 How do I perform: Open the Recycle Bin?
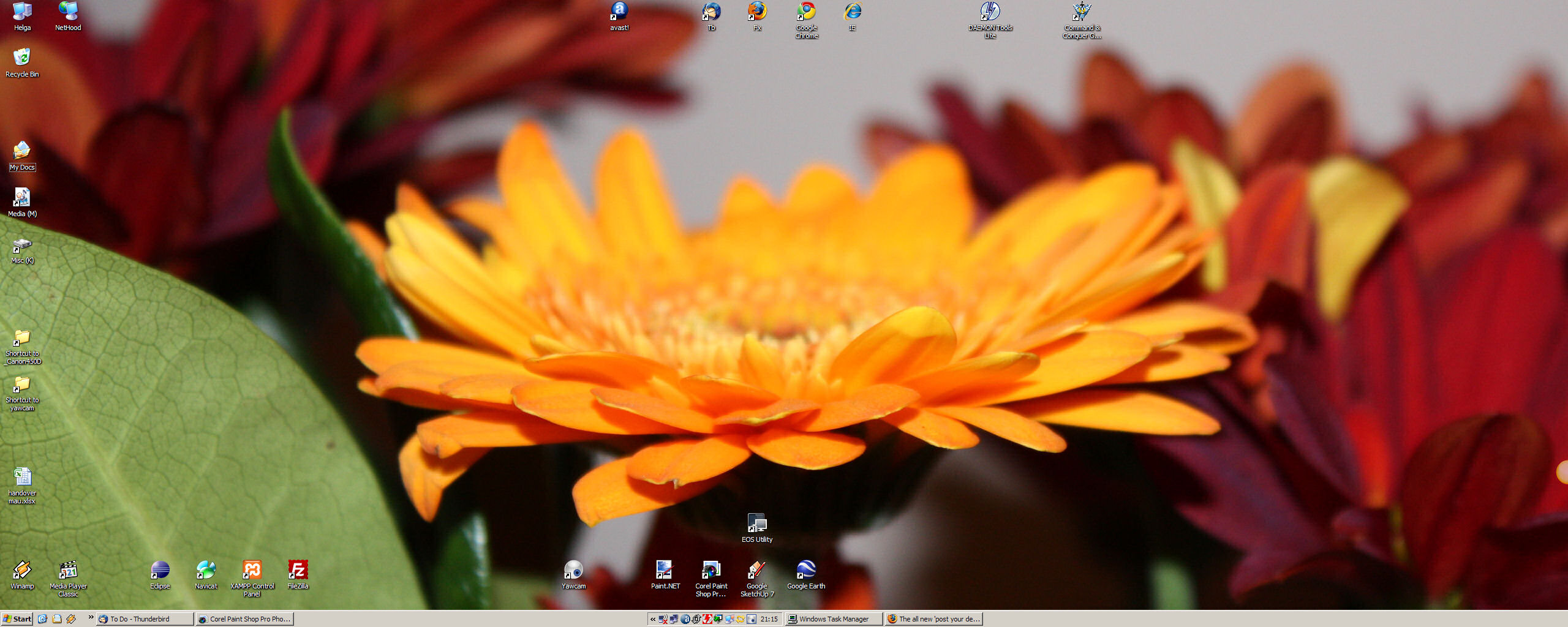point(22,62)
